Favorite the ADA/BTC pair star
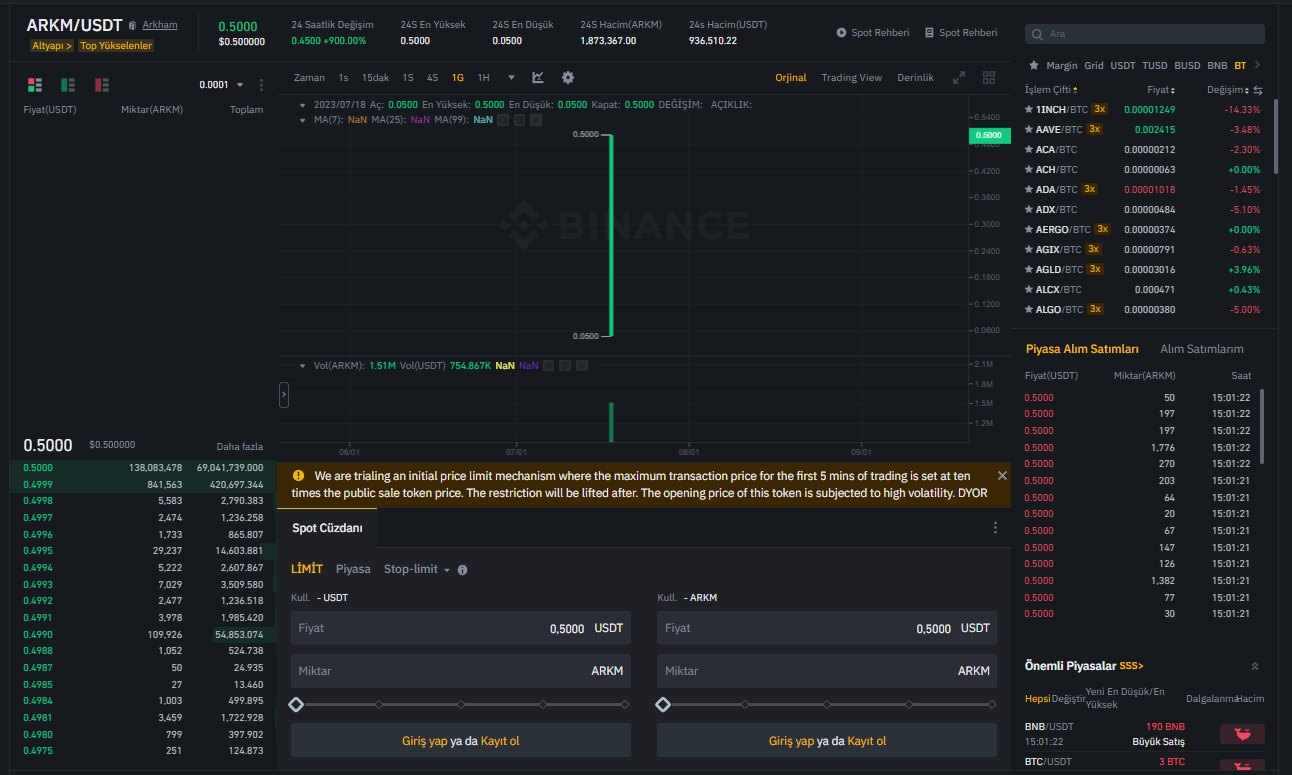The image size is (1292, 775). 1028,189
